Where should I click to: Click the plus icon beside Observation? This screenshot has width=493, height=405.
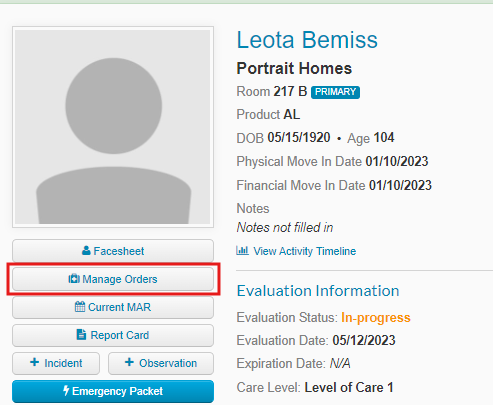[129, 362]
